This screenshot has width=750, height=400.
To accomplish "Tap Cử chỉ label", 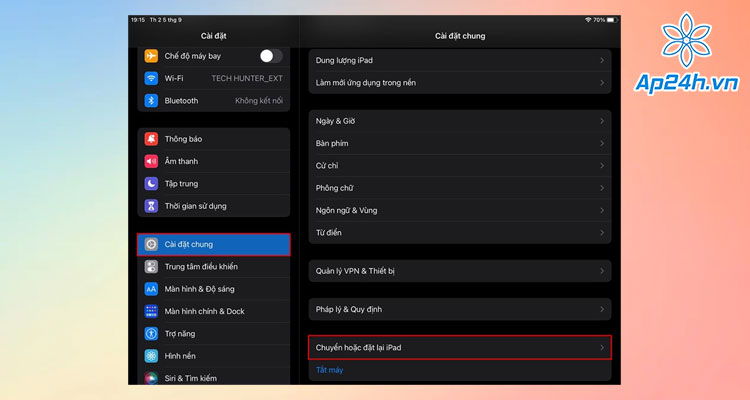I will 327,166.
